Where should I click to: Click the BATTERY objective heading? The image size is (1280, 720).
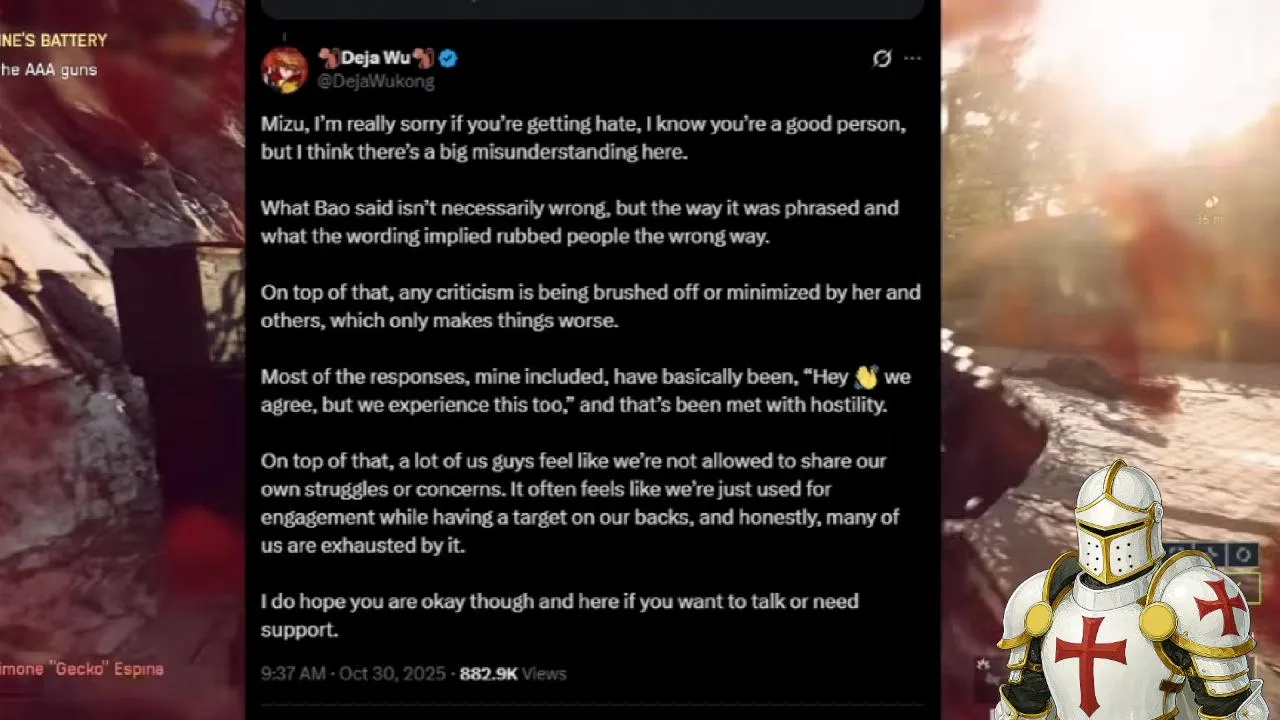click(x=55, y=40)
